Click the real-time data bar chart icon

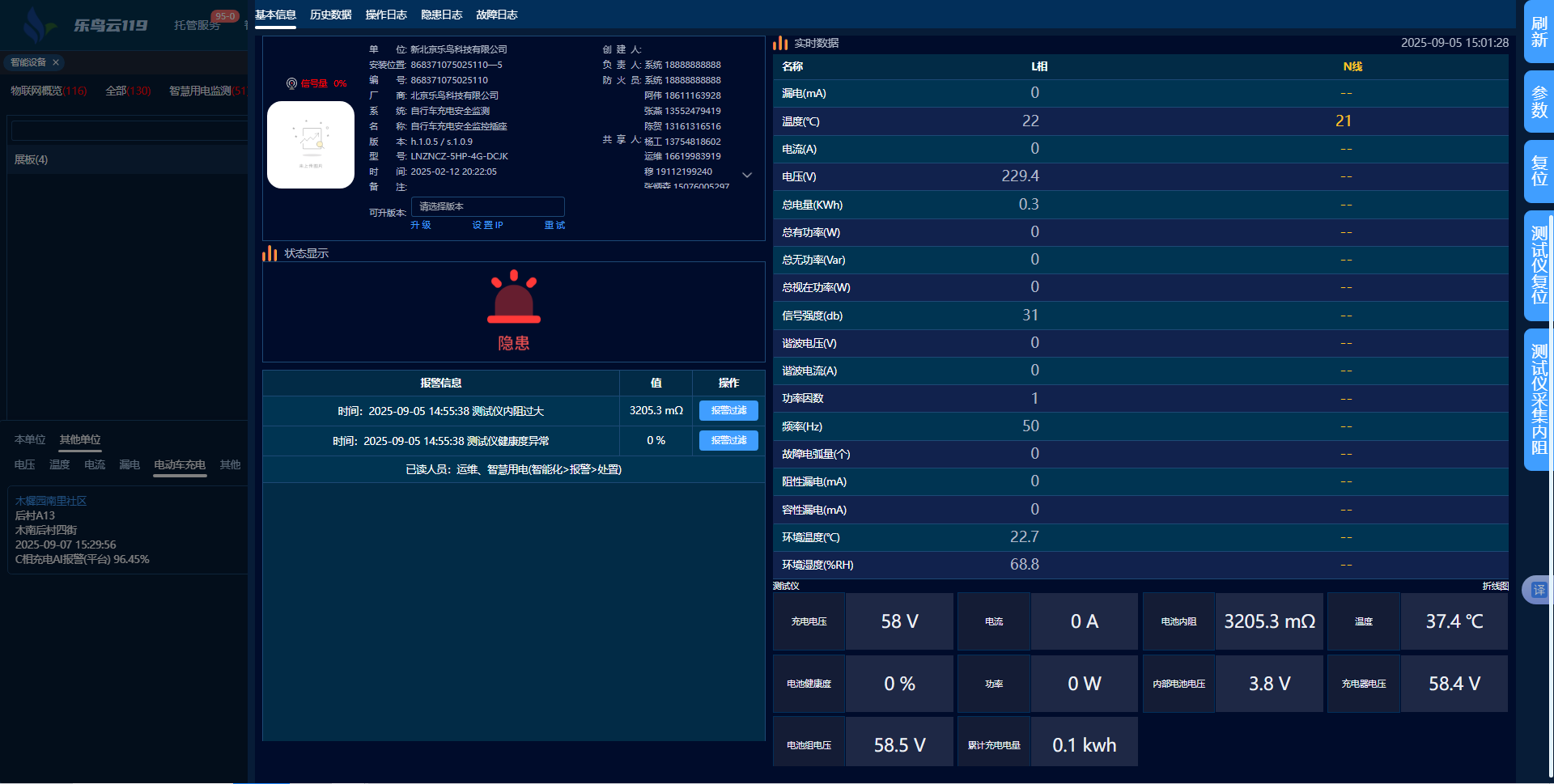point(780,43)
